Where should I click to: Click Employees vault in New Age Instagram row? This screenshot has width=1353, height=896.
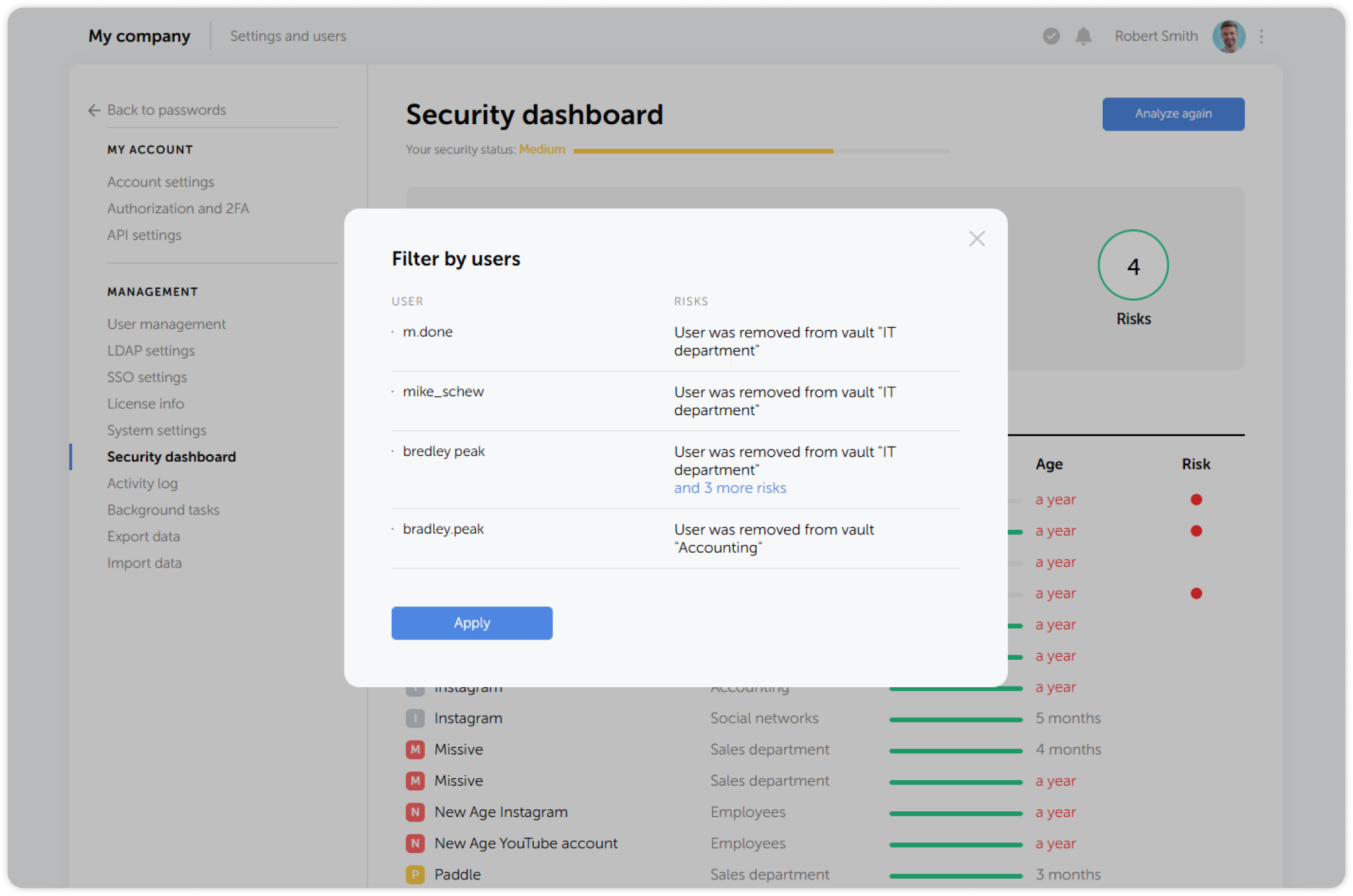(748, 812)
